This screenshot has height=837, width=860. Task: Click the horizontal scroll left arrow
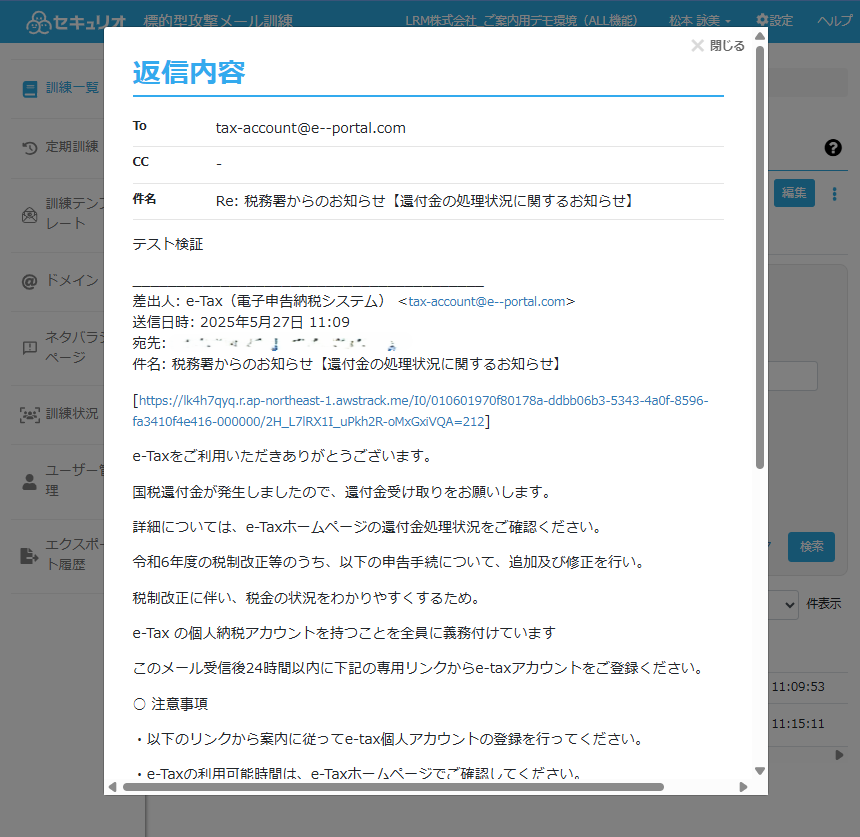[112, 787]
